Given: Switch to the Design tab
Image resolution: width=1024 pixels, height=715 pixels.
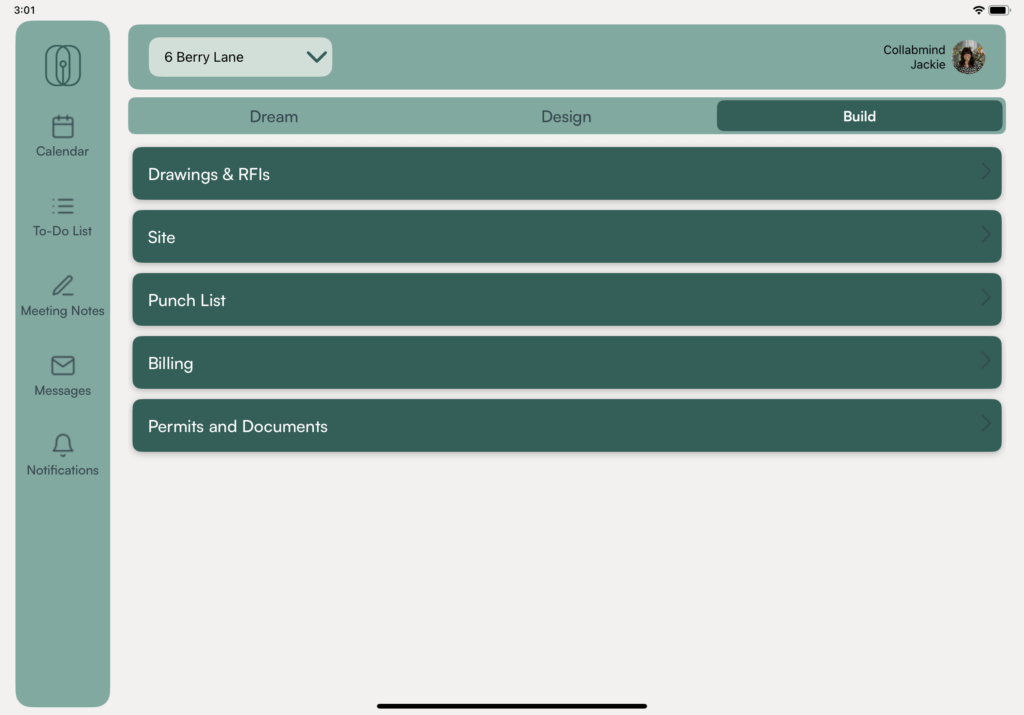Looking at the screenshot, I should point(566,116).
